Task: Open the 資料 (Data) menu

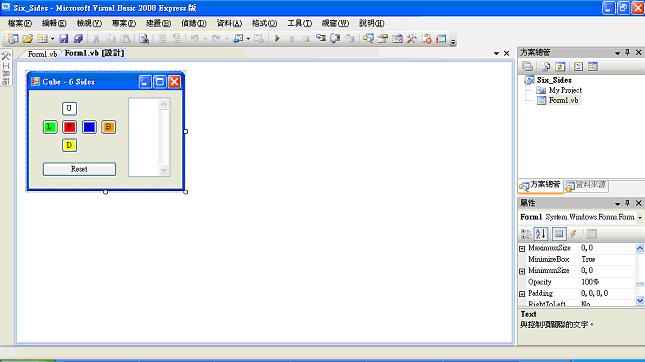Action: [229, 23]
